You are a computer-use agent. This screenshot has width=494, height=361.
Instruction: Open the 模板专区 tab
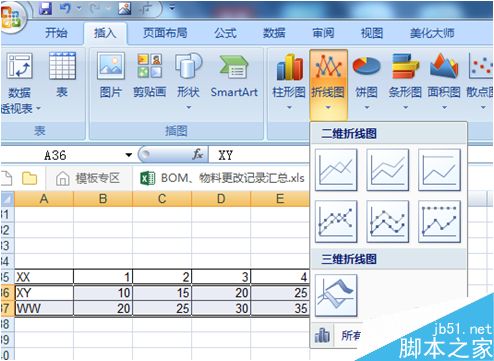tap(89, 179)
